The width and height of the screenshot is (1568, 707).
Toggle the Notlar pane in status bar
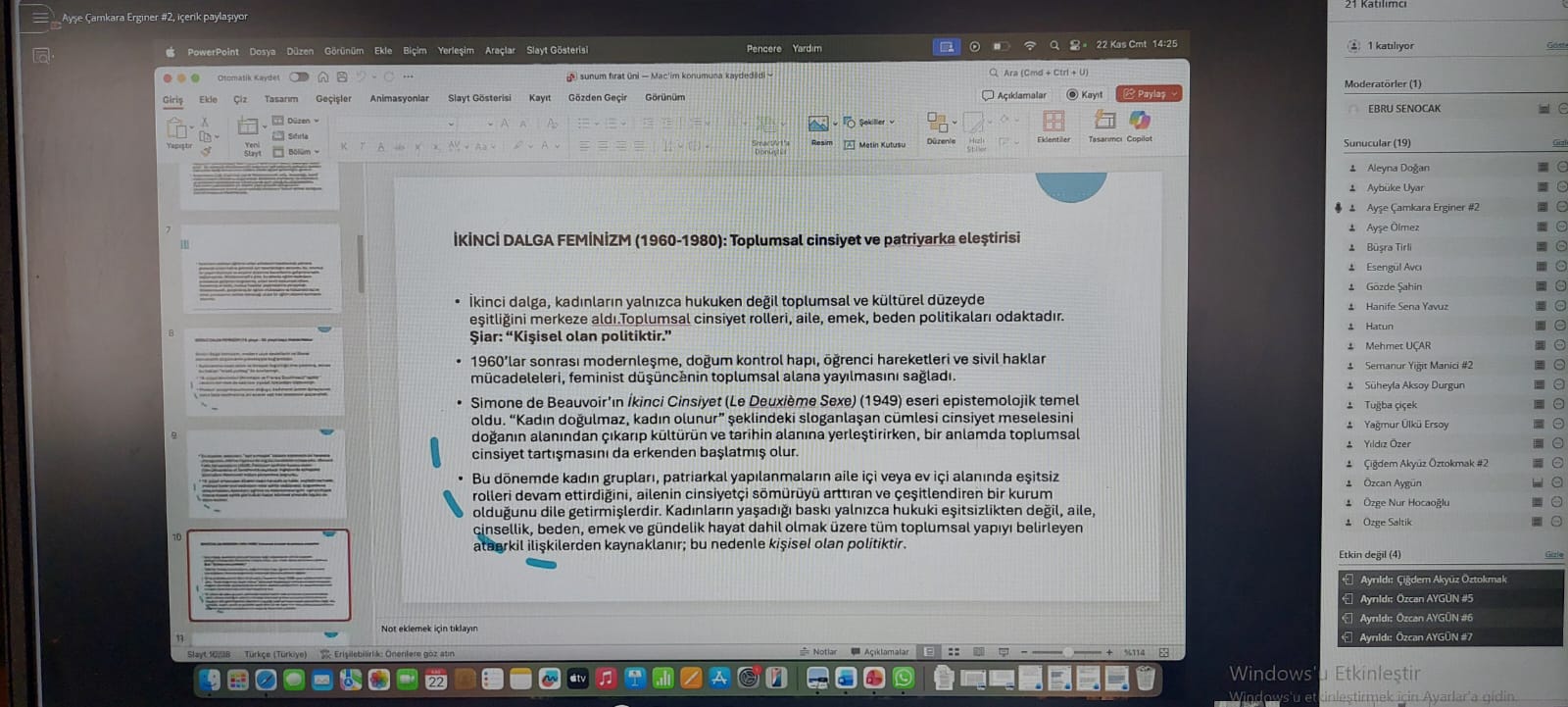tap(819, 652)
